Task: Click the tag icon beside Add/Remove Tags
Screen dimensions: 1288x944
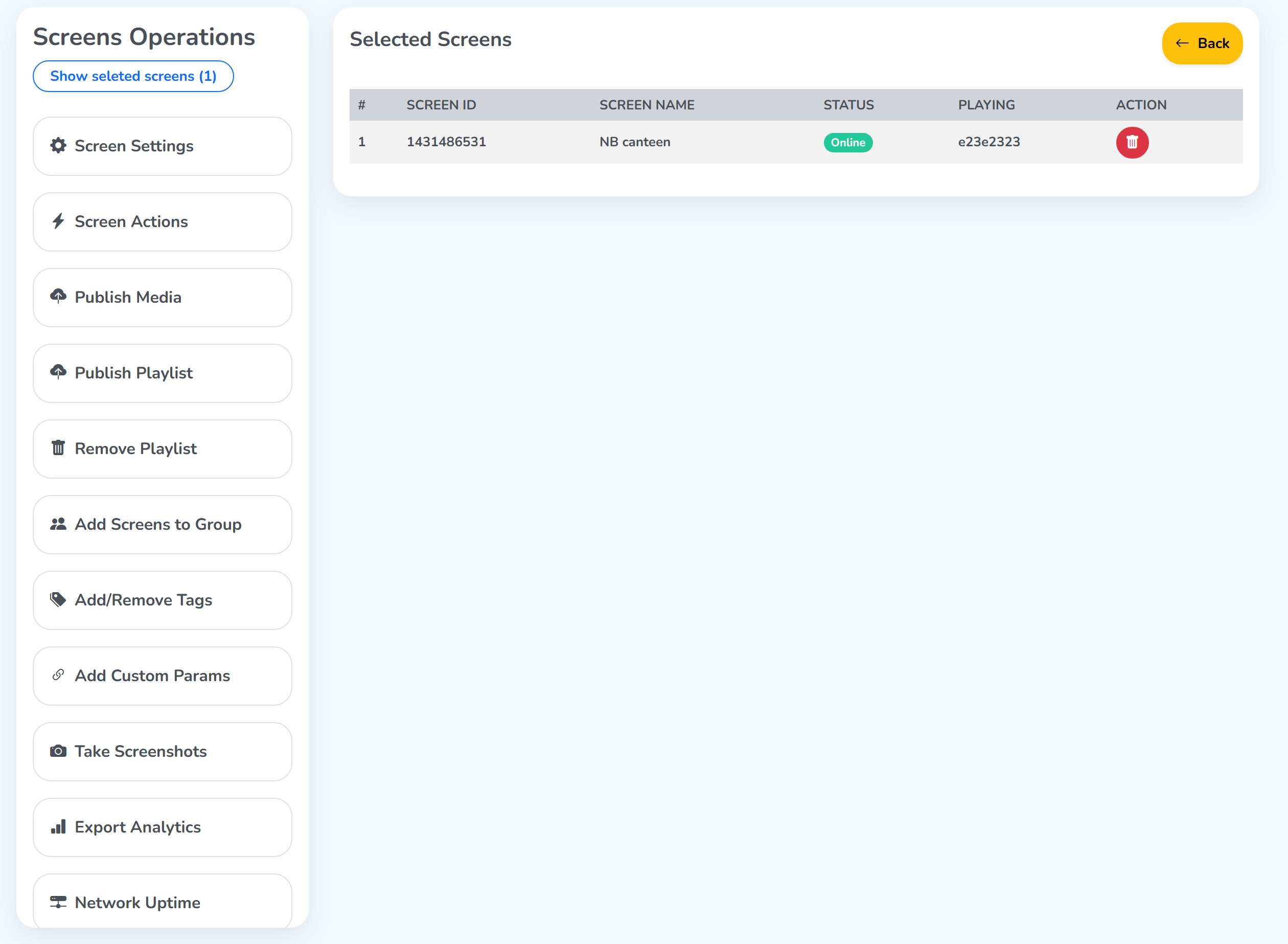Action: pyautogui.click(x=58, y=599)
